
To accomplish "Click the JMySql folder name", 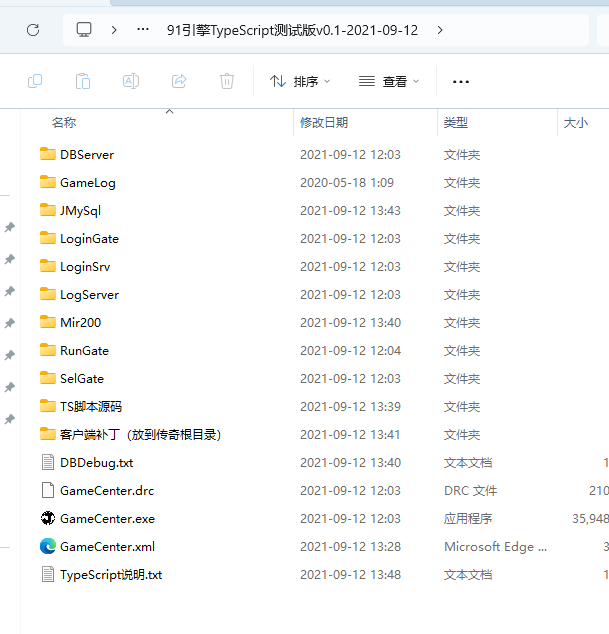I will 80,211.
